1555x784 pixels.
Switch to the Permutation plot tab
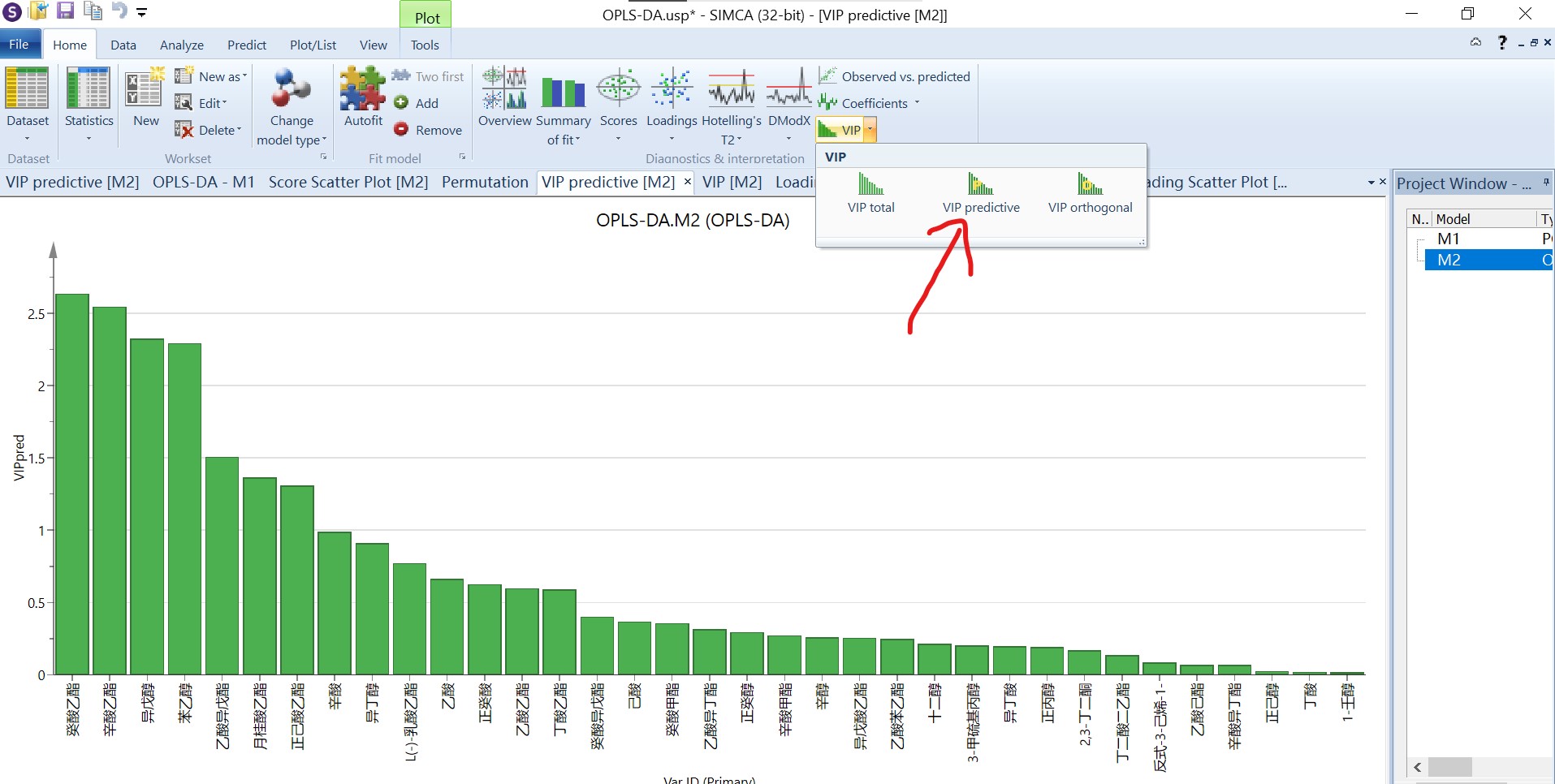[x=485, y=182]
